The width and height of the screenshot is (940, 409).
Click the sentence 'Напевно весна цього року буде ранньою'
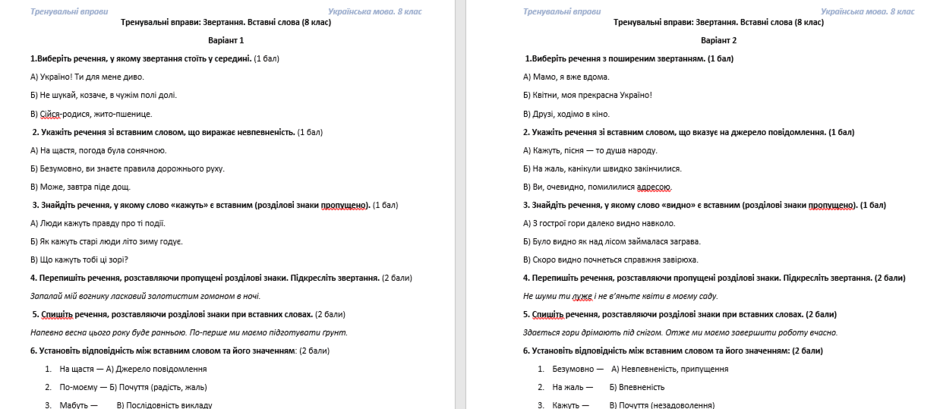pos(109,333)
